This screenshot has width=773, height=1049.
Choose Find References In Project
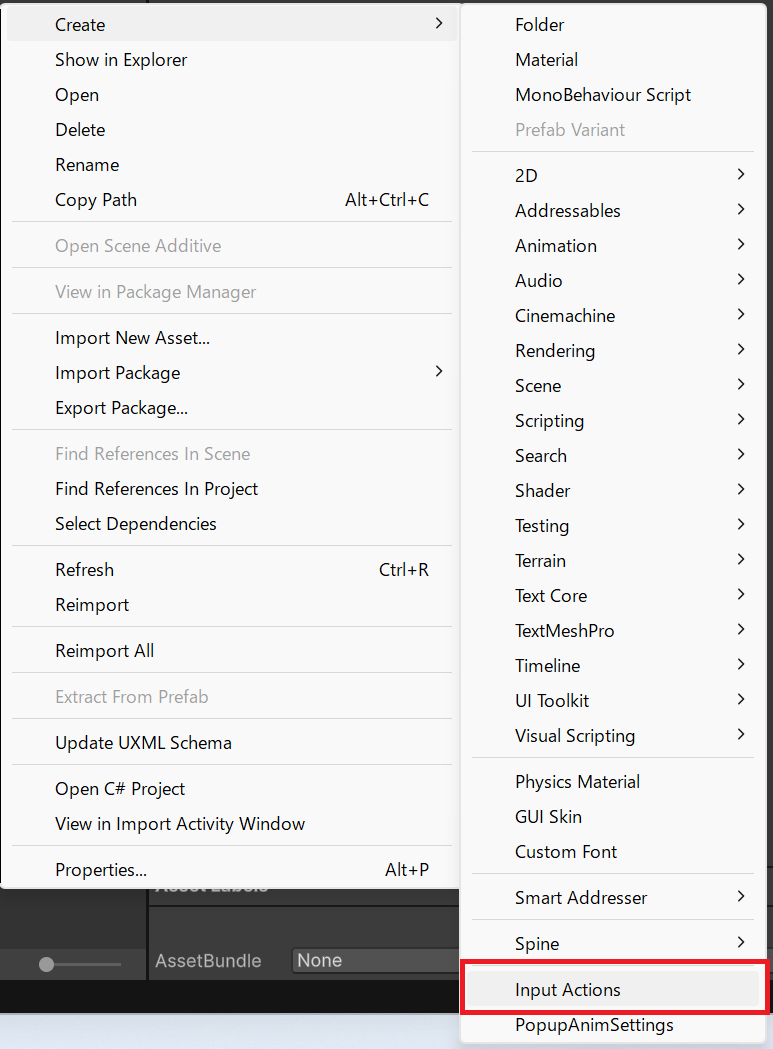[156, 489]
